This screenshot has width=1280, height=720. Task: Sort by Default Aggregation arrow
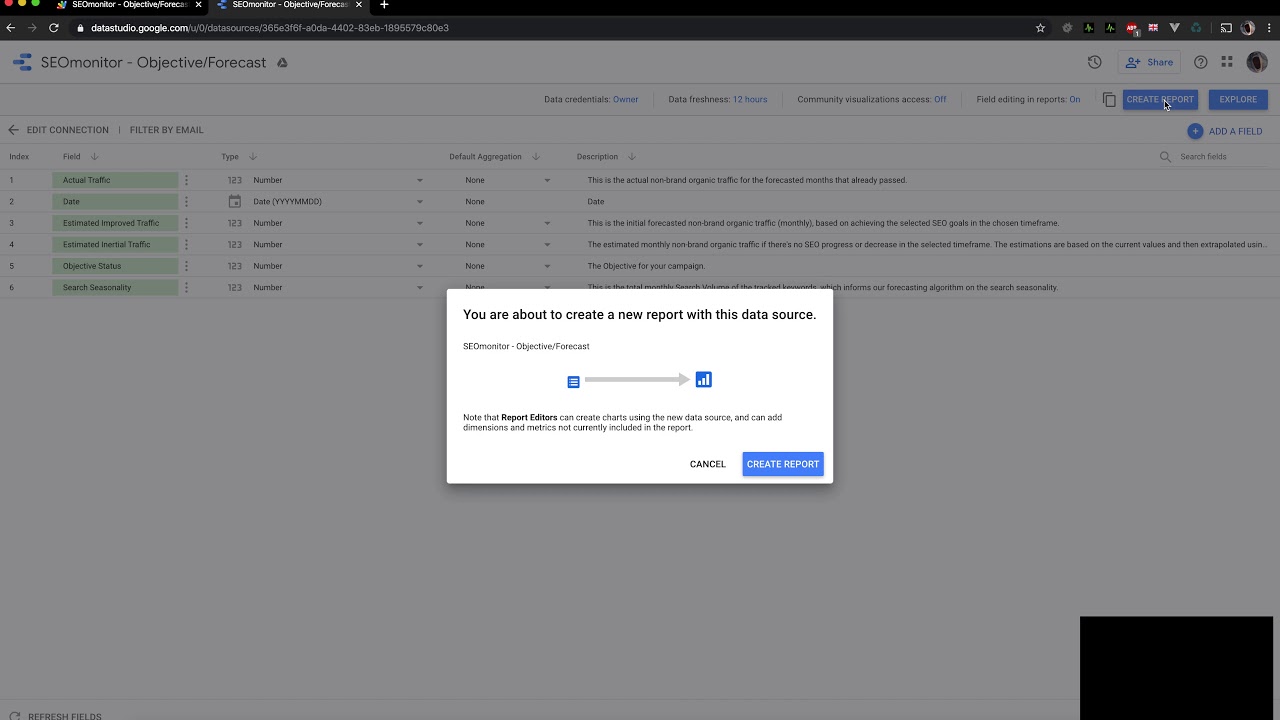[536, 157]
